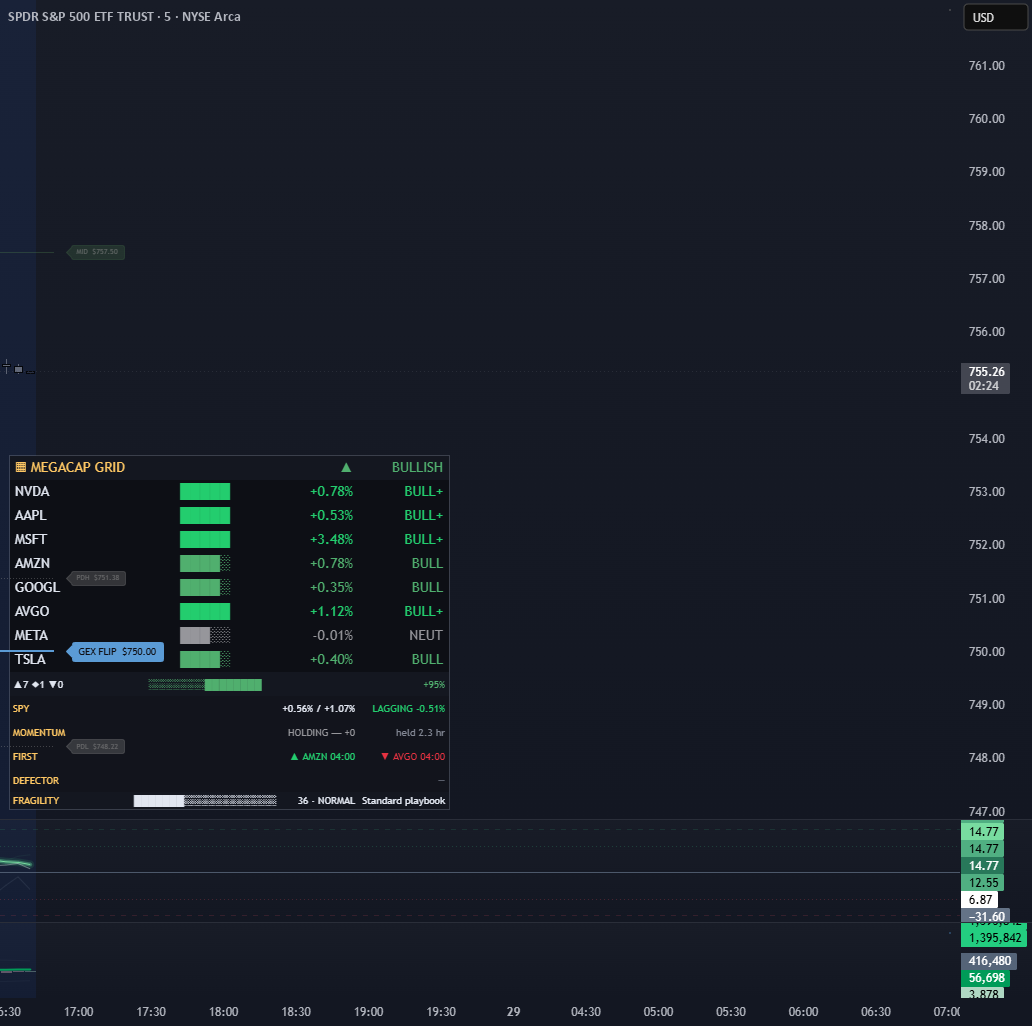Open the USD currency selector
The image size is (1032, 1026).
pos(994,18)
